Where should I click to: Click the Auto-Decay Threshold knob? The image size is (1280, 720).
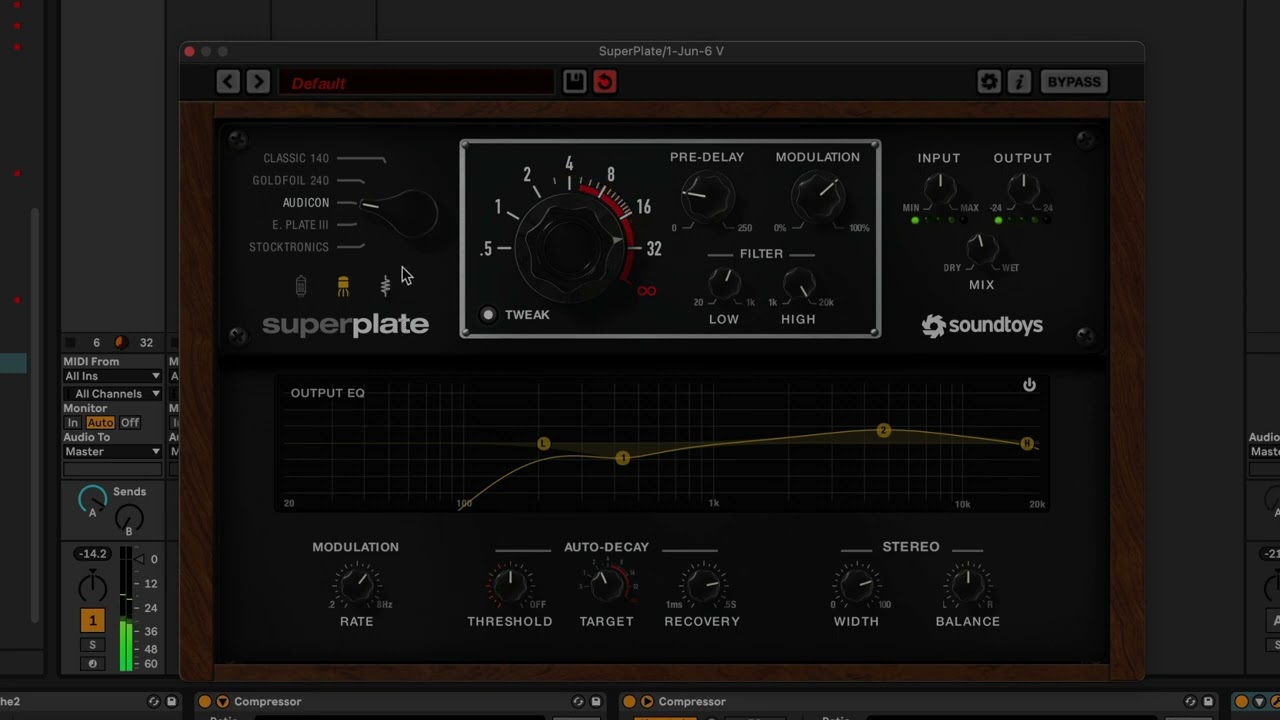coord(510,586)
